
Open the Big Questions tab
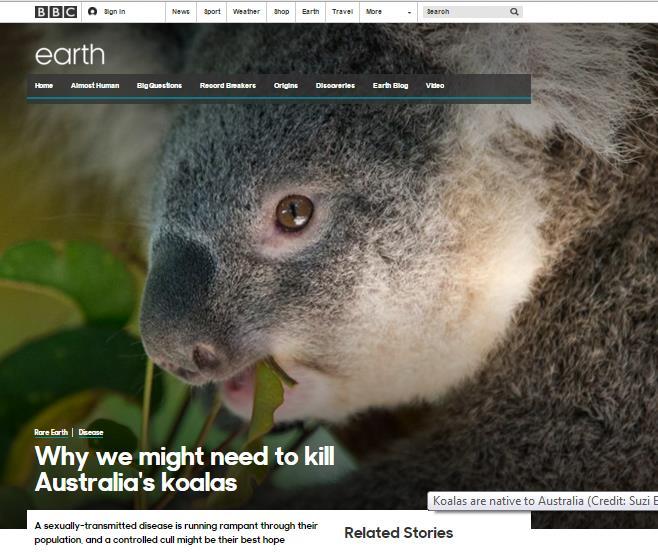[x=159, y=86]
